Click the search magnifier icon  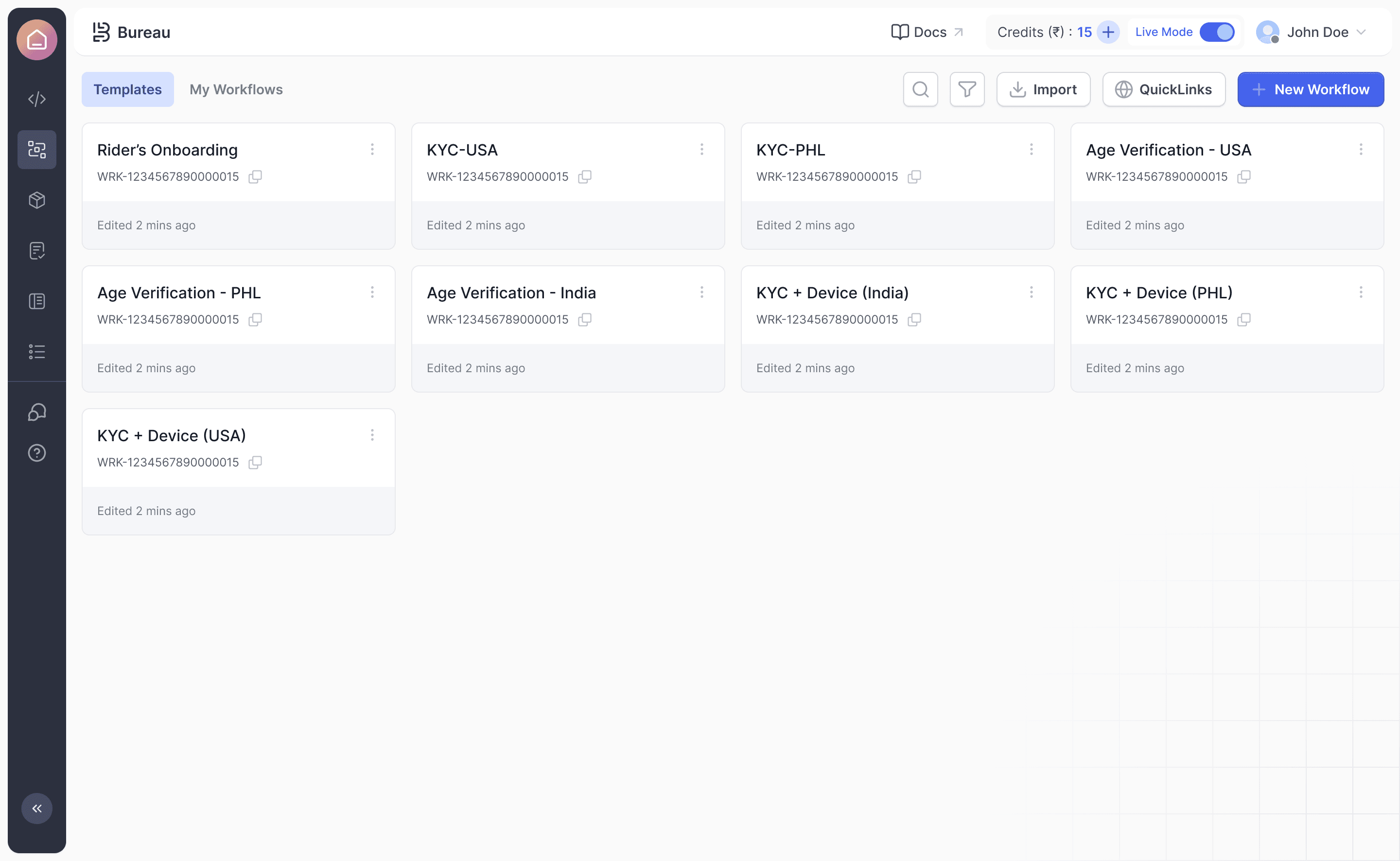coord(920,89)
